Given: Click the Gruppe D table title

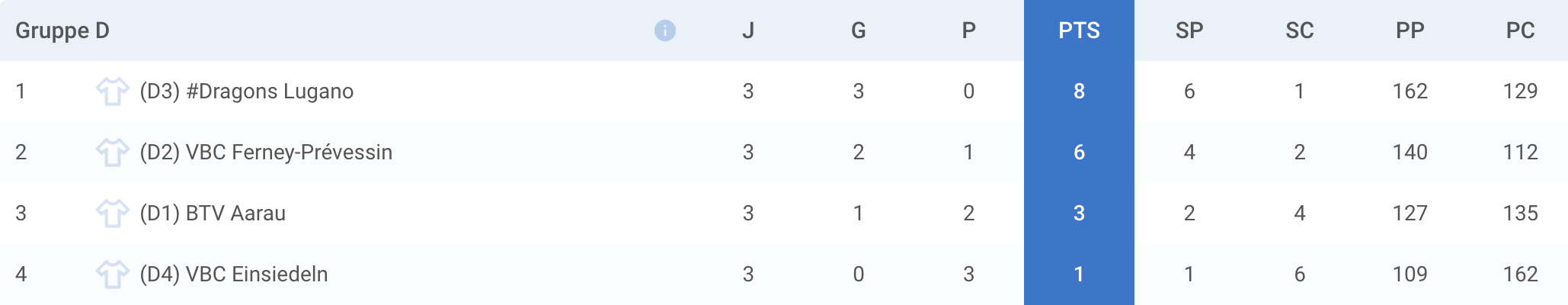Looking at the screenshot, I should (62, 30).
